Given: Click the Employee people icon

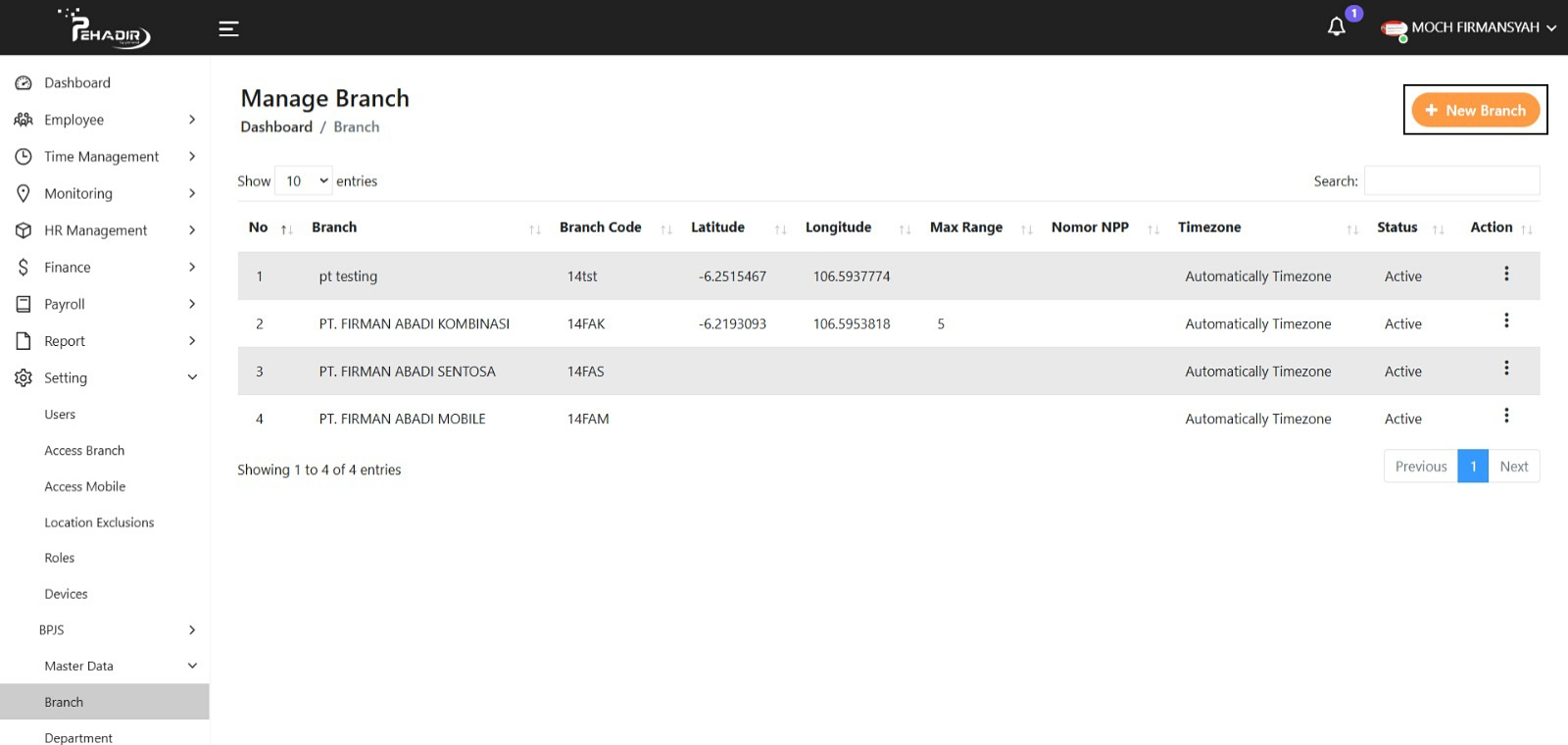Looking at the screenshot, I should pyautogui.click(x=24, y=120).
